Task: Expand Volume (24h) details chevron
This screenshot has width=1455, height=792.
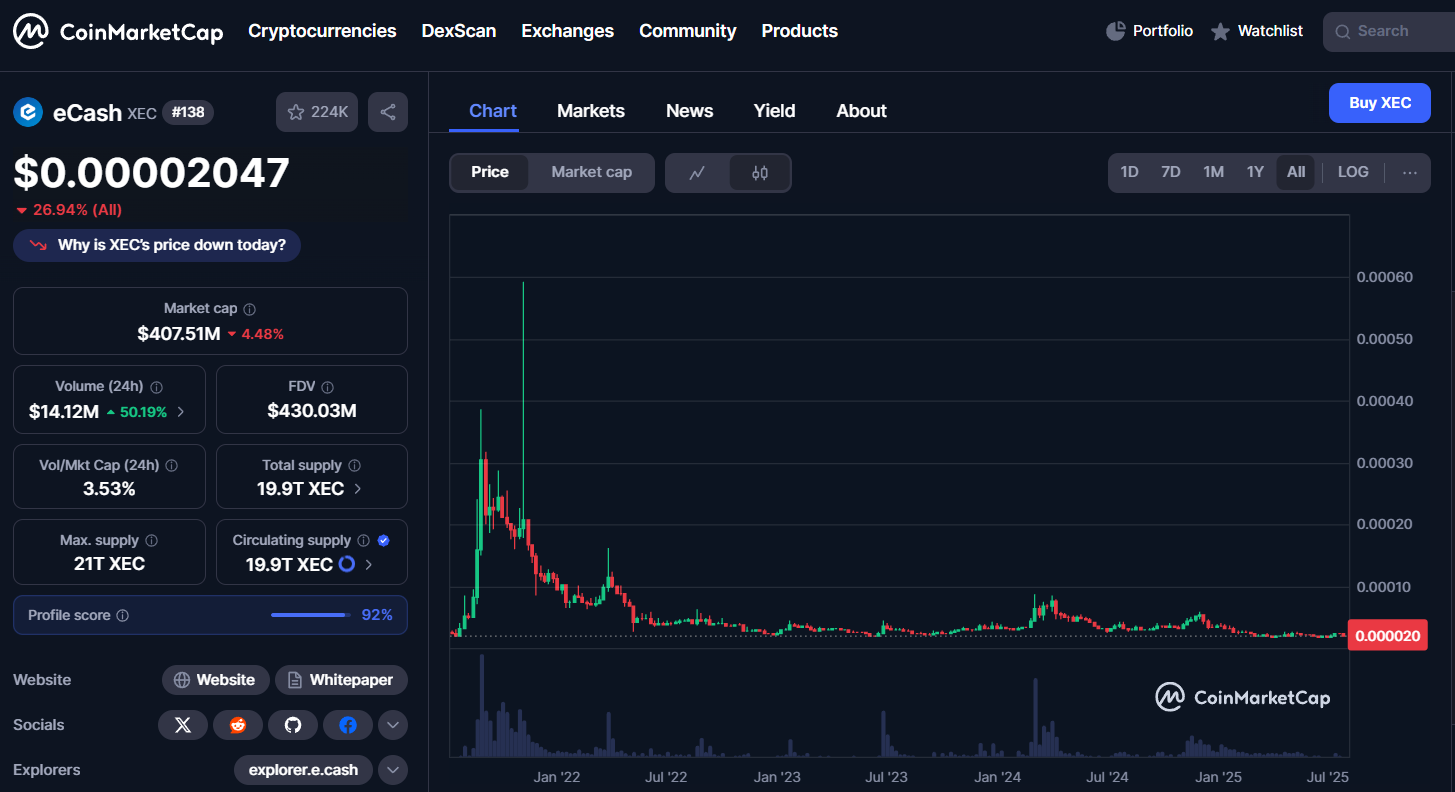Action: coord(181,411)
